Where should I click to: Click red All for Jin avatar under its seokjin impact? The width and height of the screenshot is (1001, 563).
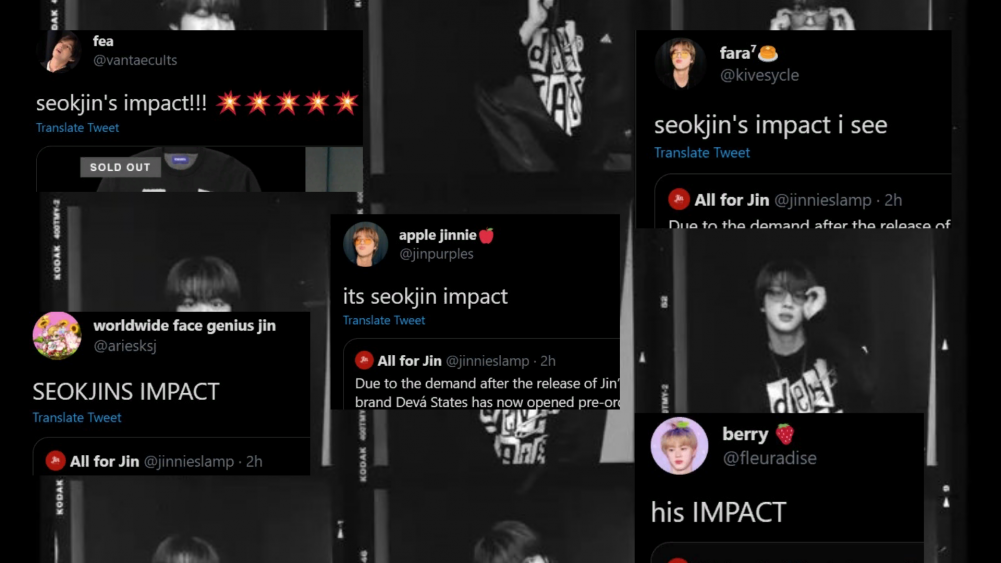(364, 360)
